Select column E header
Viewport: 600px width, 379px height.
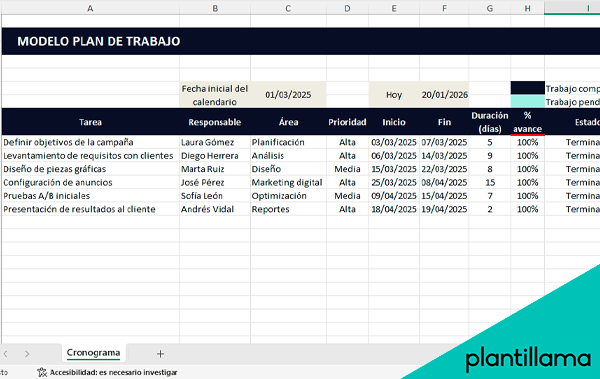pyautogui.click(x=394, y=8)
